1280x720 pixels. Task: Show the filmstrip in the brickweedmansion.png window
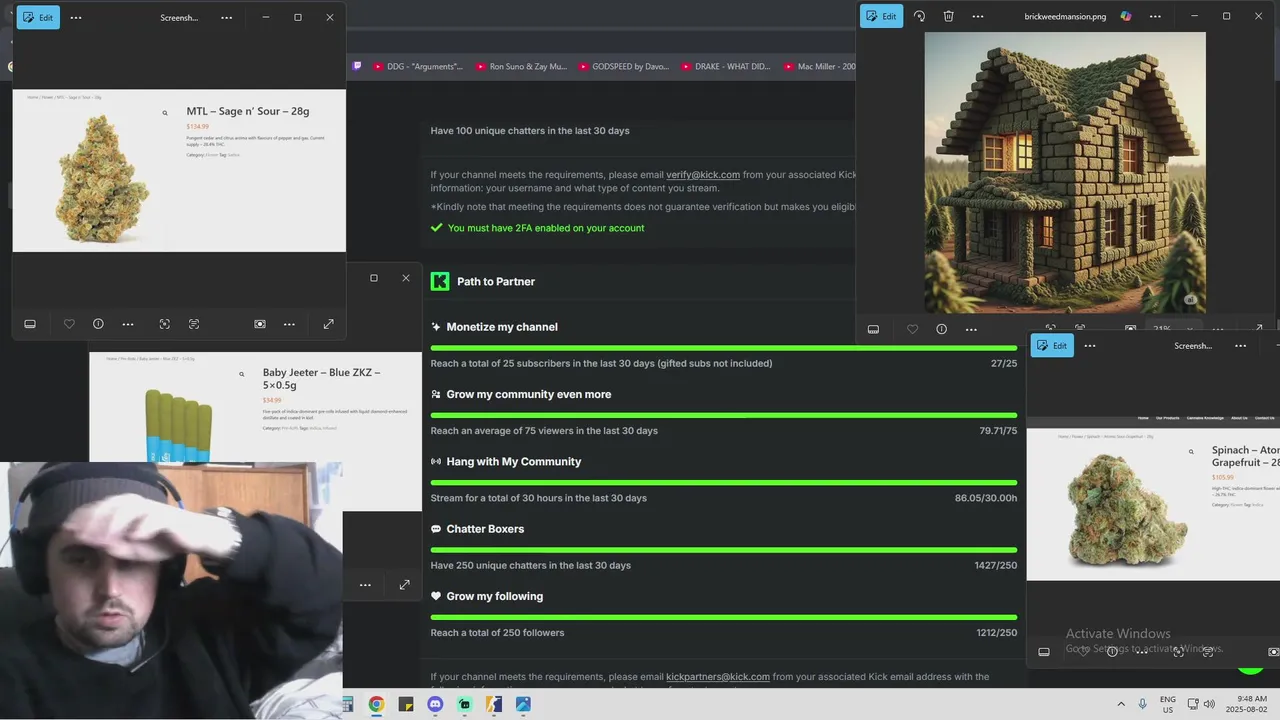pos(873,329)
